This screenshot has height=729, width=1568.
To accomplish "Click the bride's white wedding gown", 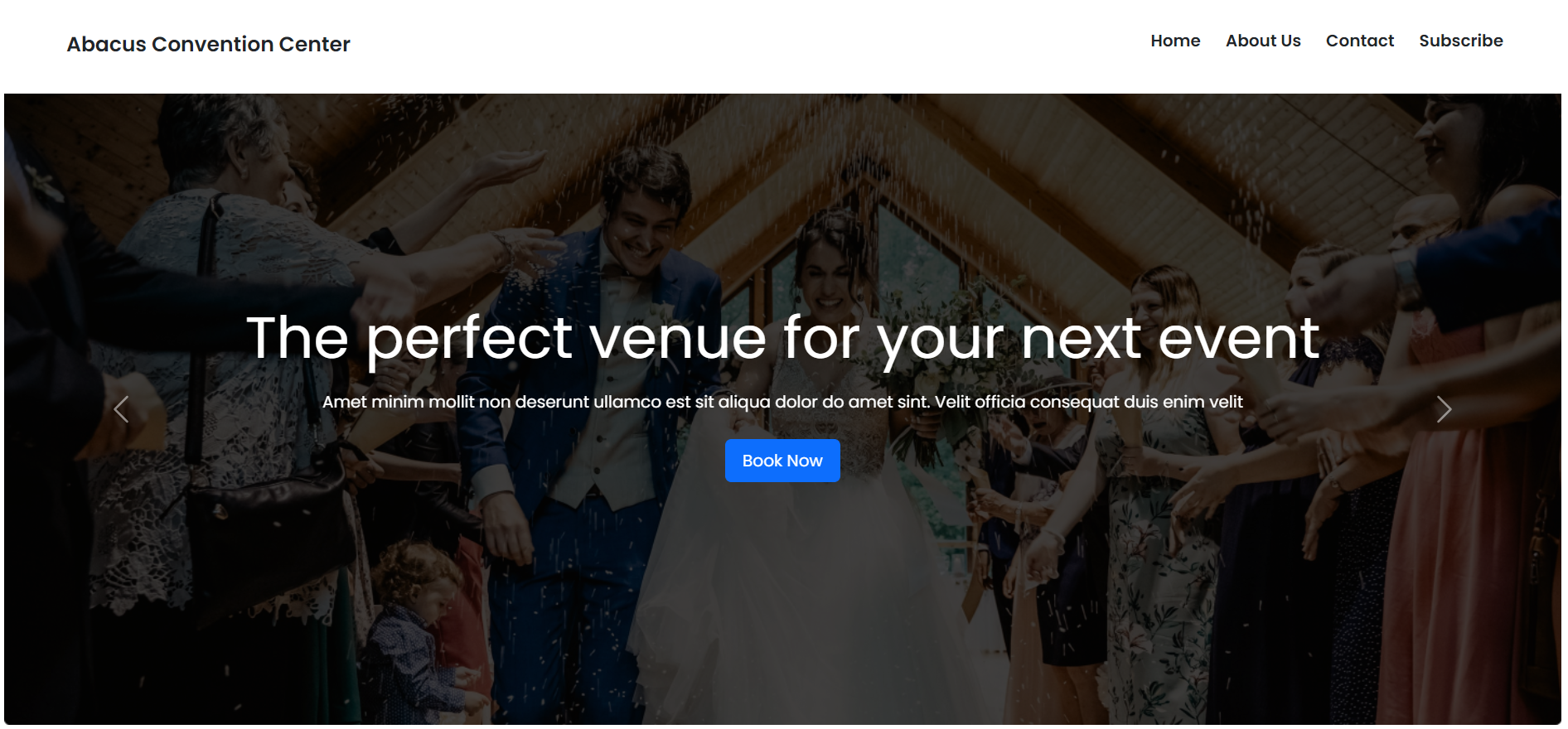I will pyautogui.click(x=796, y=580).
